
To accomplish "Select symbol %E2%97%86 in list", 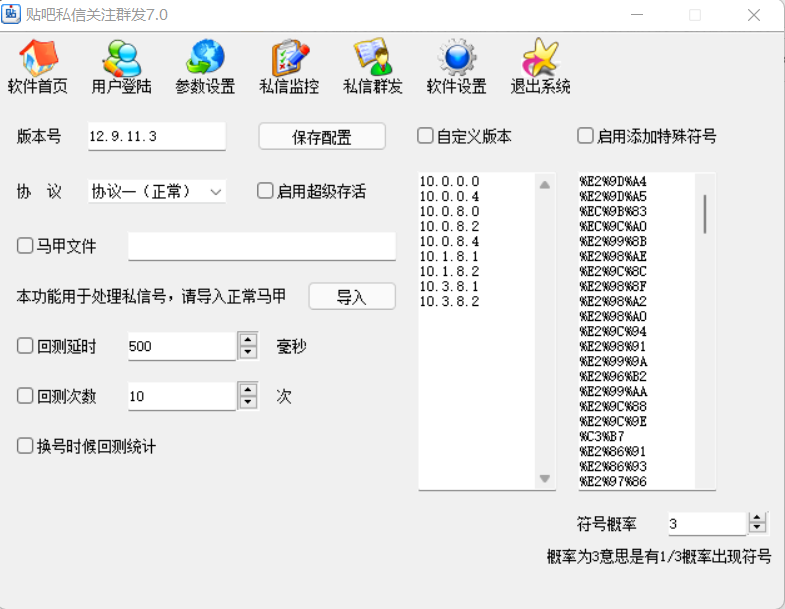I will (613, 482).
